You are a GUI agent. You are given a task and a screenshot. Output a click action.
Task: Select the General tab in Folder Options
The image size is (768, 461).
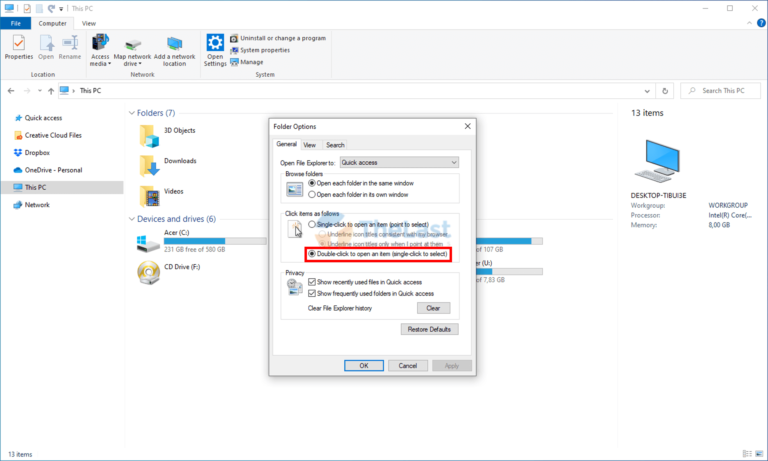click(287, 144)
